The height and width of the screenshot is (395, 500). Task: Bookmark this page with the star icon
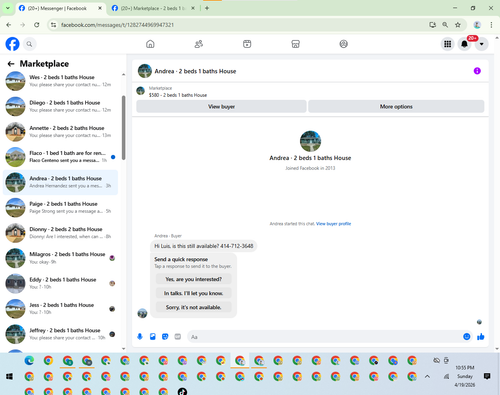tap(458, 25)
